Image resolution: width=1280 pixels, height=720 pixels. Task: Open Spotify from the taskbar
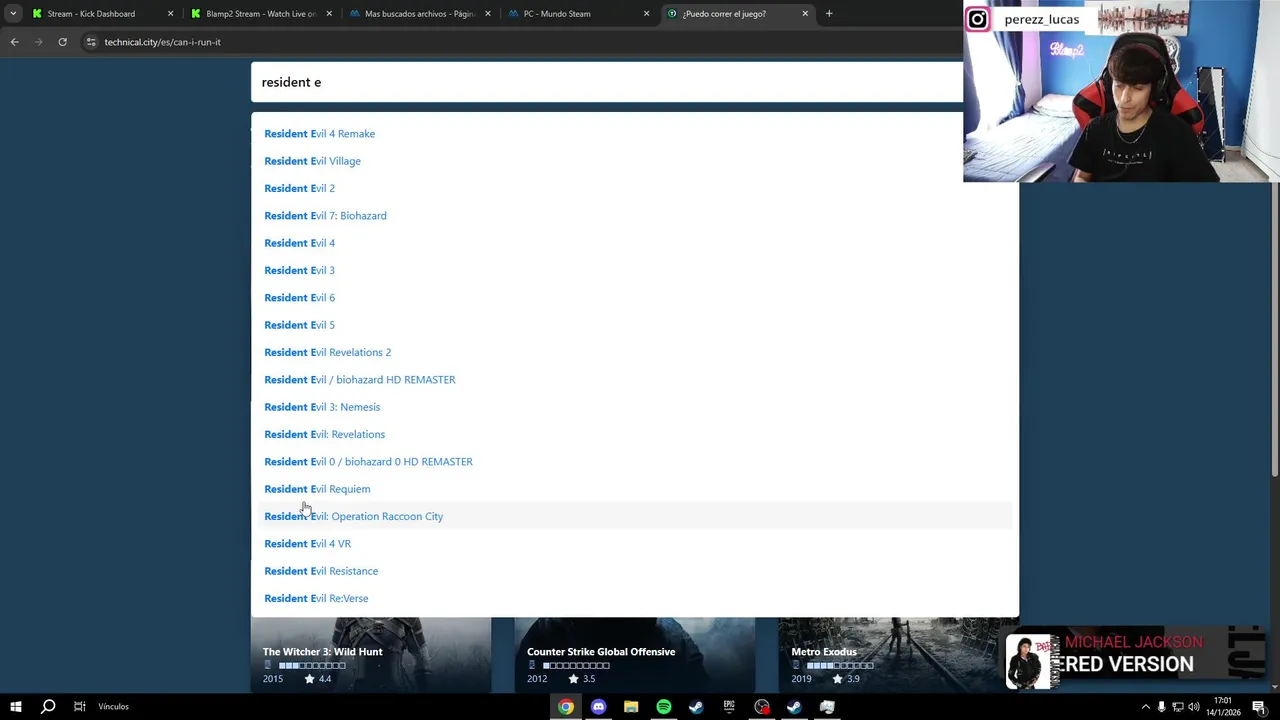coord(664,707)
